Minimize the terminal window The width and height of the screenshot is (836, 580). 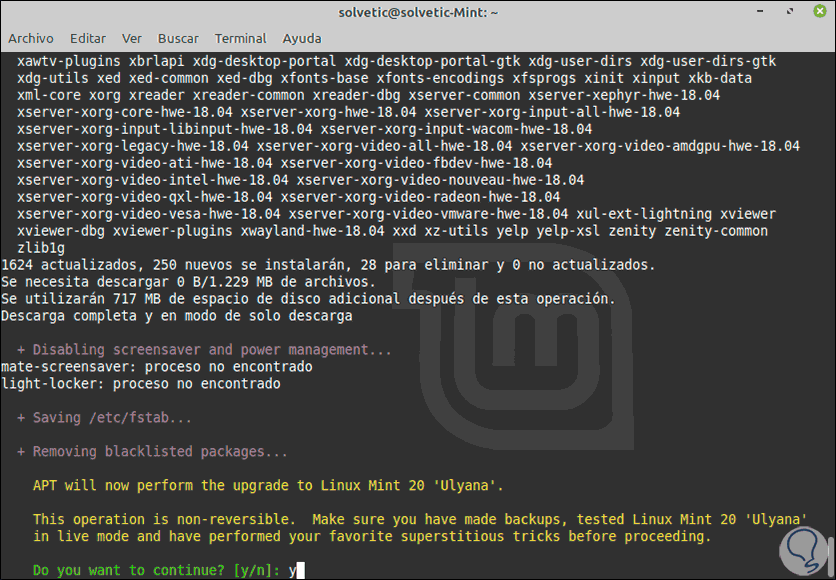click(760, 11)
